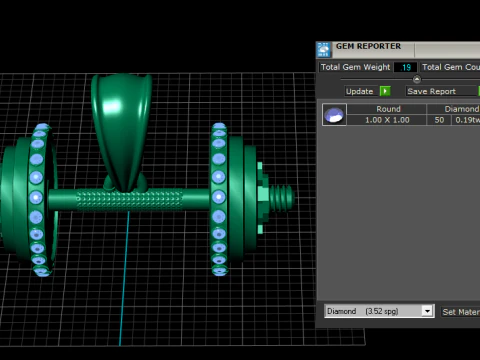Select the 'Round' cell in gem table
Image resolution: width=480 pixels, height=360 pixels.
[387, 109]
